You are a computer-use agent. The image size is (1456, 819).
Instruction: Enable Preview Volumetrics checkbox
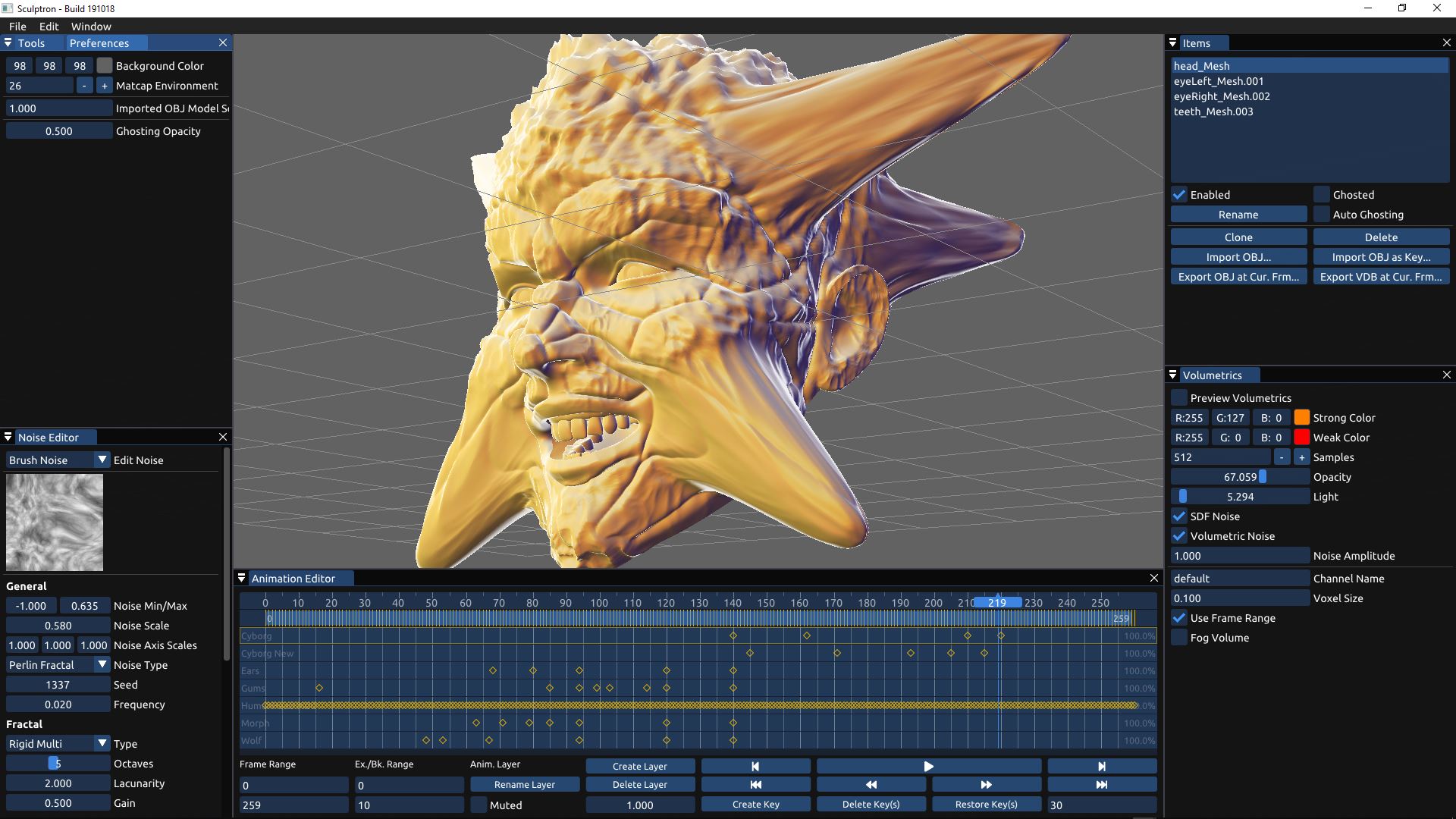tap(1179, 398)
